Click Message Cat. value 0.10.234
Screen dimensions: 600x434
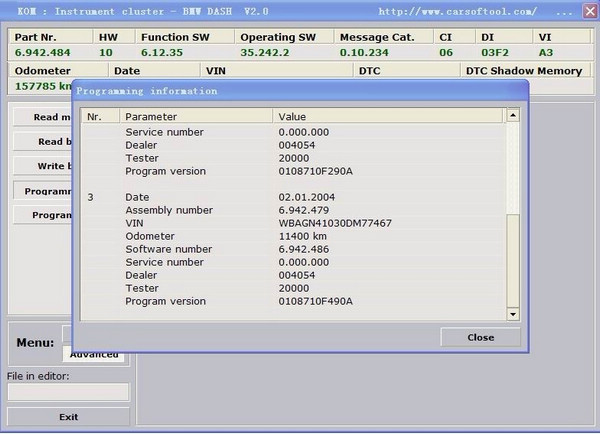(364, 52)
